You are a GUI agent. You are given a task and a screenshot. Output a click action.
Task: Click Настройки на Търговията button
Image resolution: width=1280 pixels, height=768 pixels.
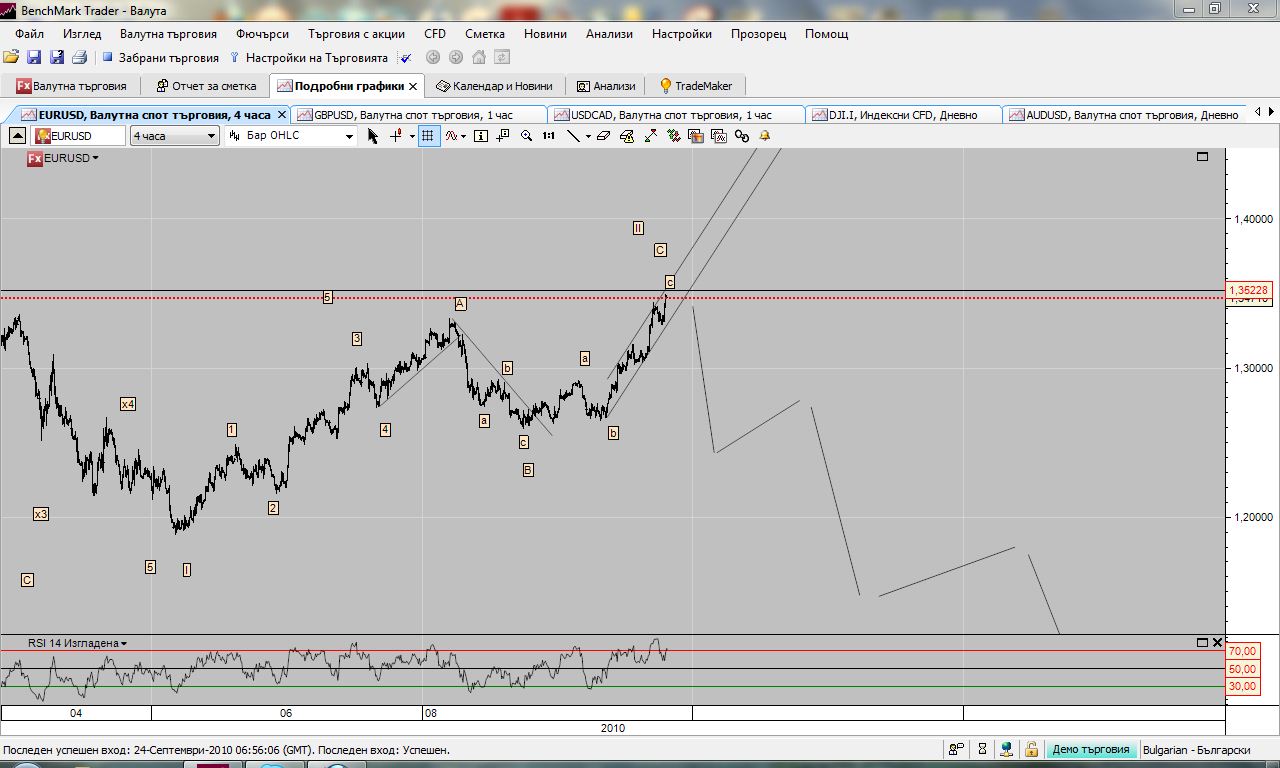[x=309, y=58]
